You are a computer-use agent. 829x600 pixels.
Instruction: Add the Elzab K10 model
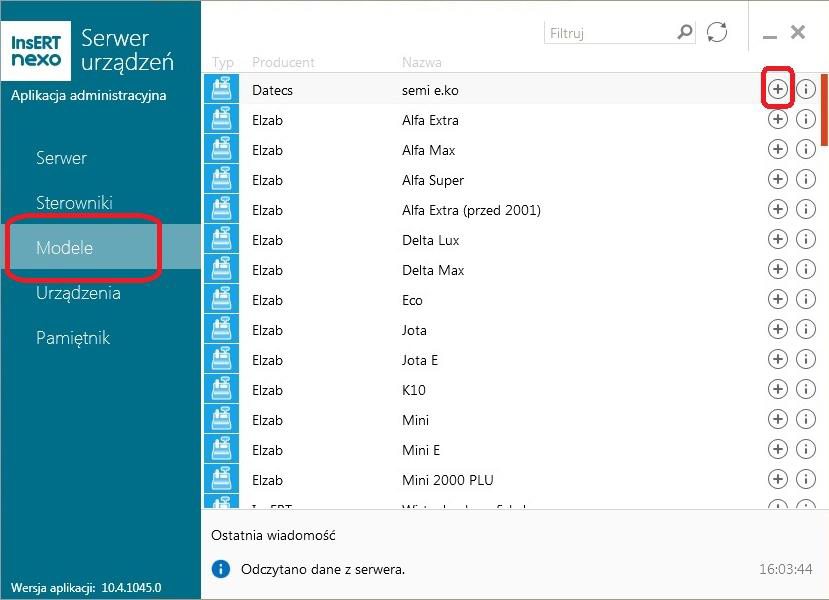(777, 390)
